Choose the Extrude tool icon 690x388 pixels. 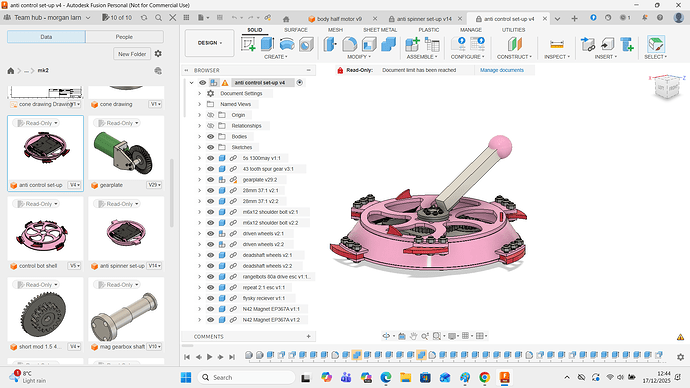(x=267, y=44)
